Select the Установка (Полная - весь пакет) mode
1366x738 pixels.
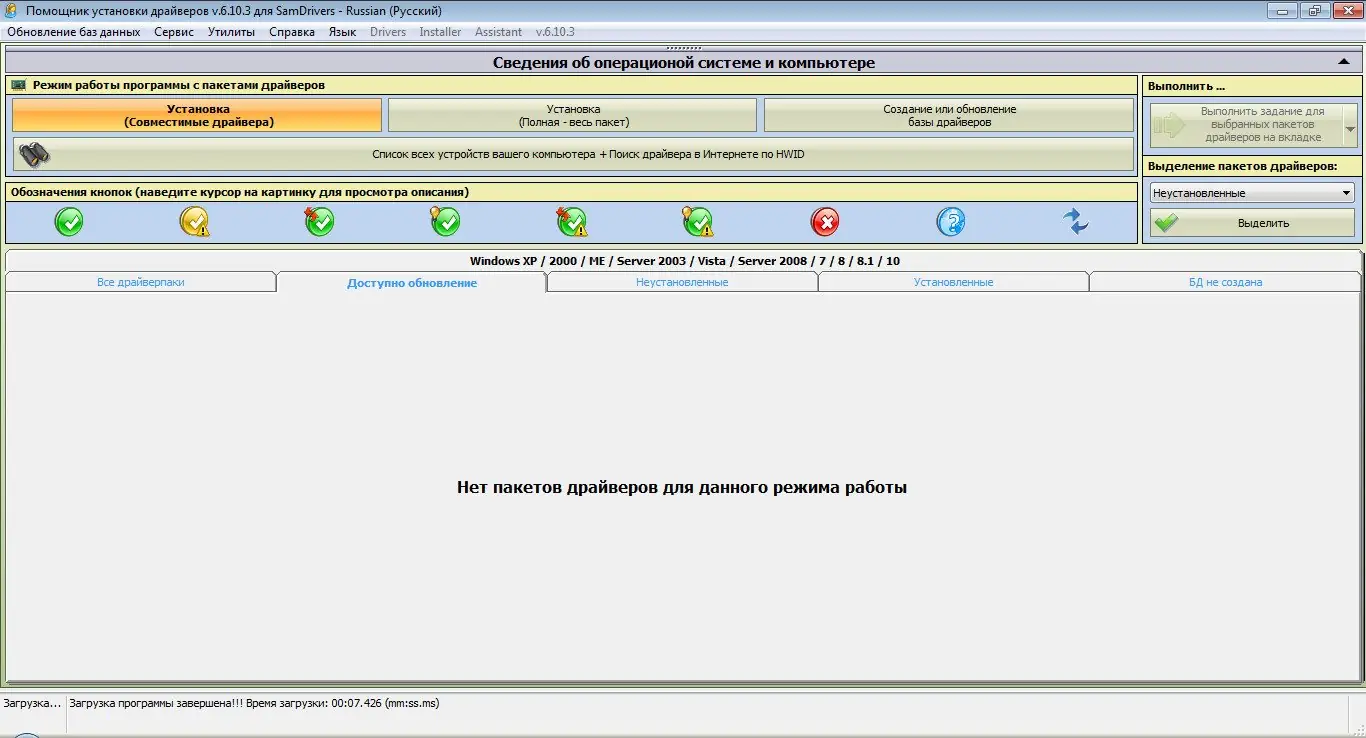coord(572,115)
